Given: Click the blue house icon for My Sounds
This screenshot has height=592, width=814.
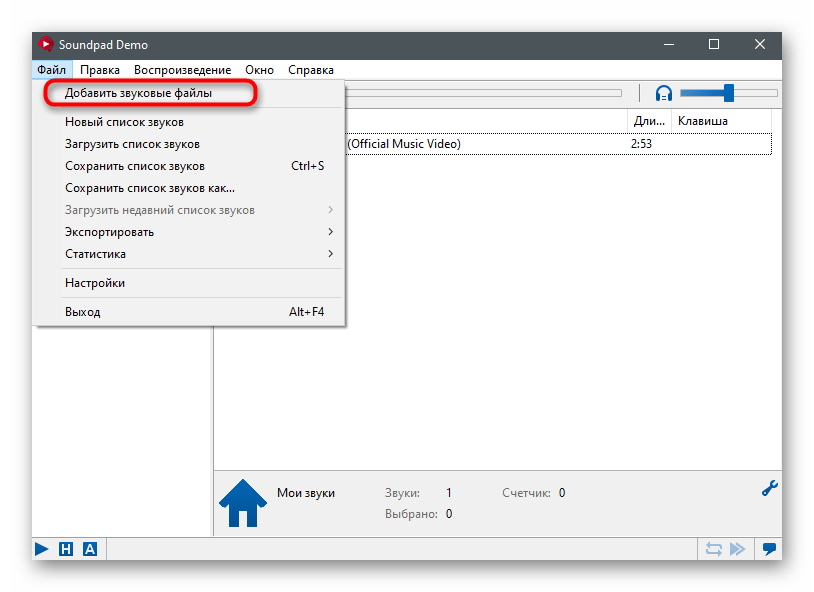Looking at the screenshot, I should coord(241,503).
